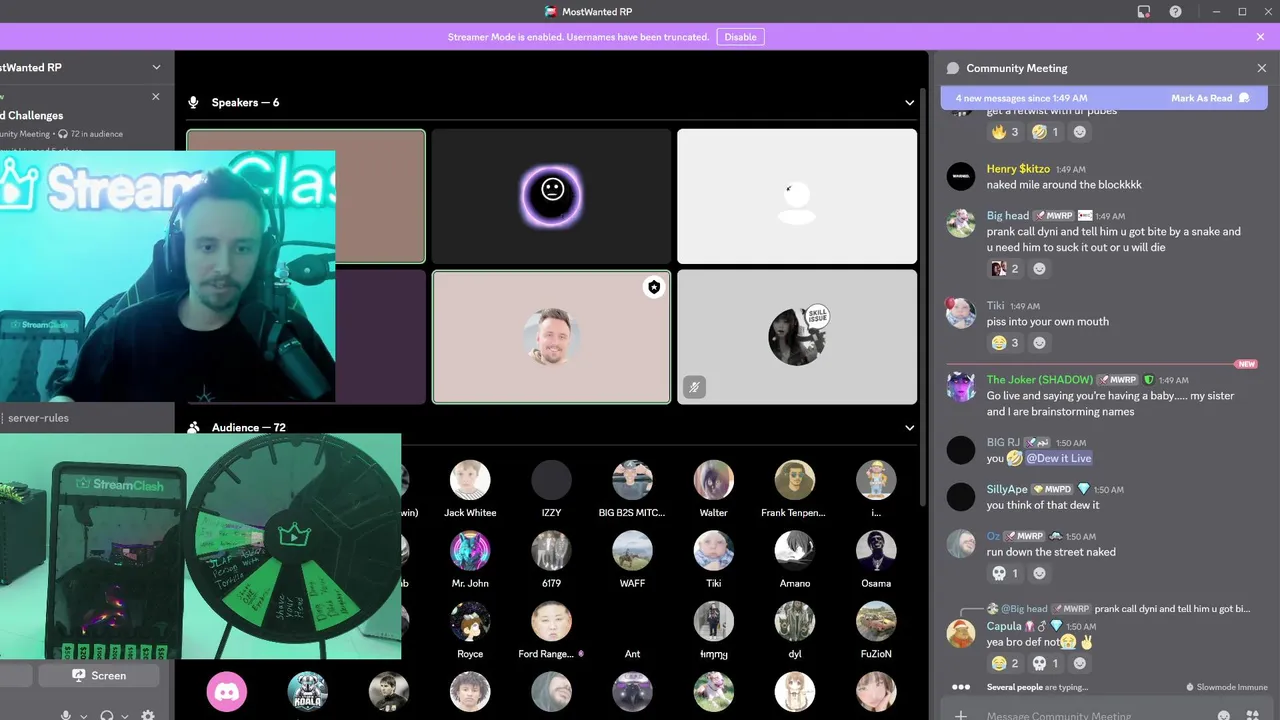Dismiss the Streamer Mode purple banner
The width and height of the screenshot is (1280, 720).
1260,37
